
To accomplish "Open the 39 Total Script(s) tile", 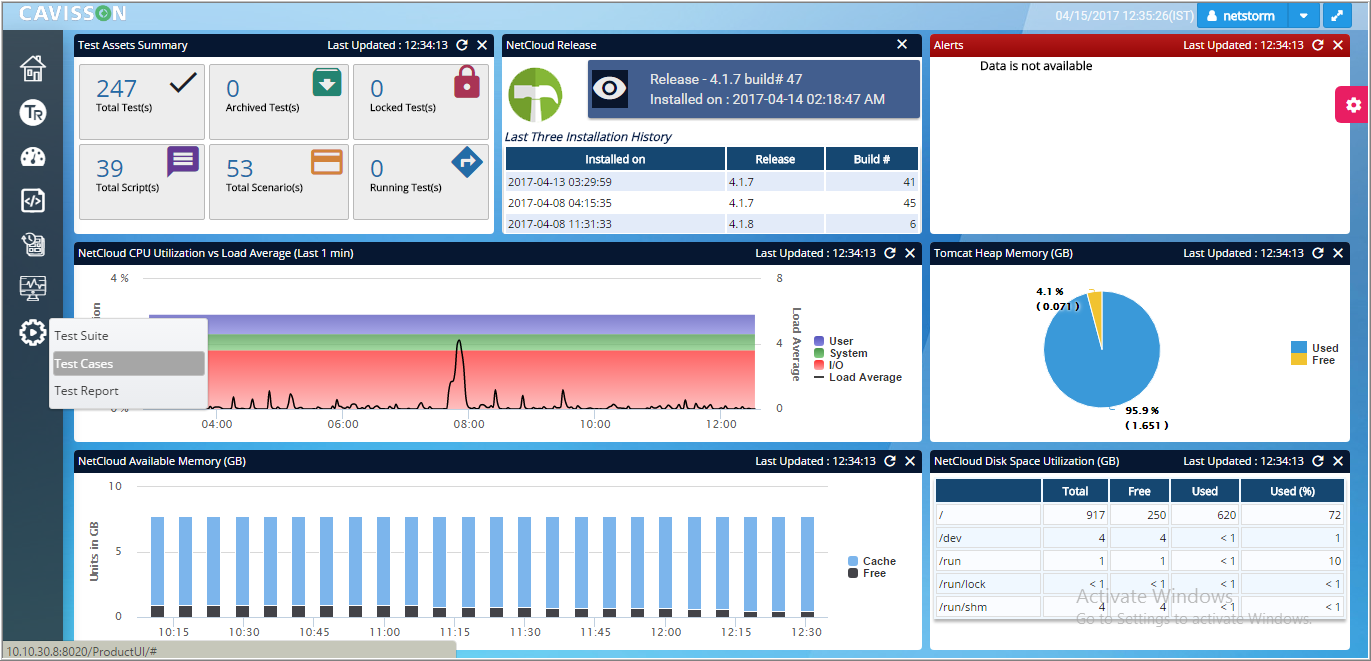I will coord(141,182).
